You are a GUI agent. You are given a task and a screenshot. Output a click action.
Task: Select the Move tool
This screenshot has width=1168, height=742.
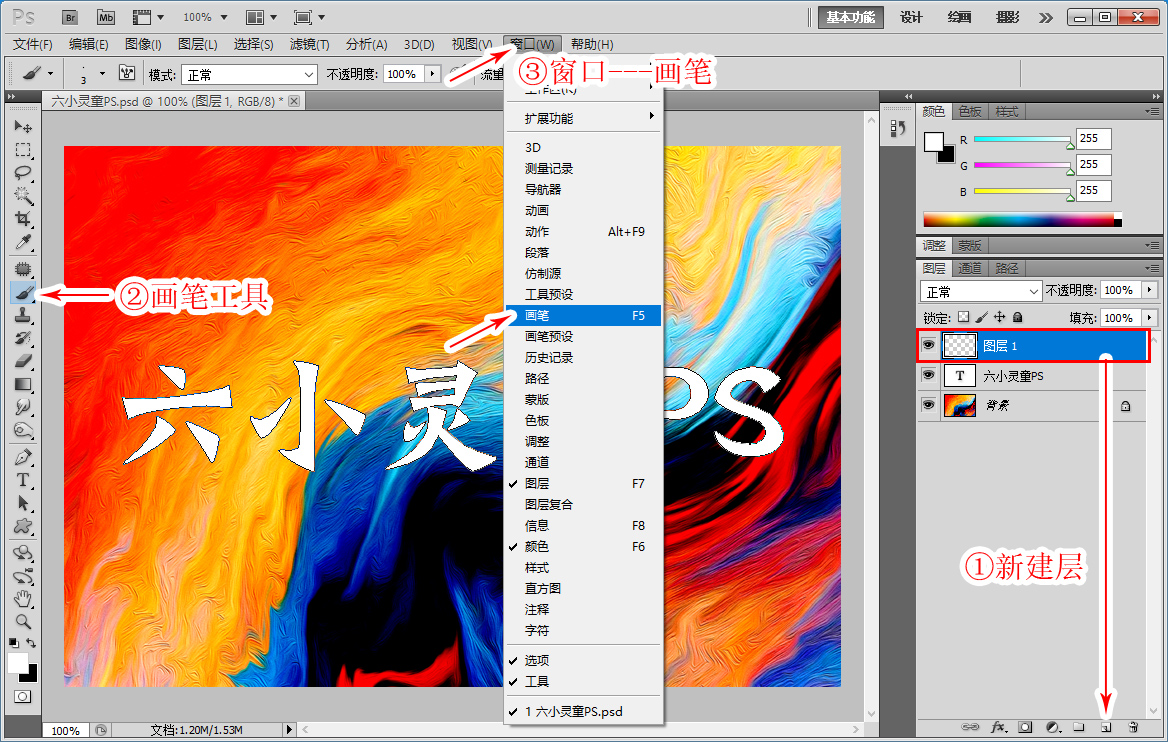pos(23,127)
